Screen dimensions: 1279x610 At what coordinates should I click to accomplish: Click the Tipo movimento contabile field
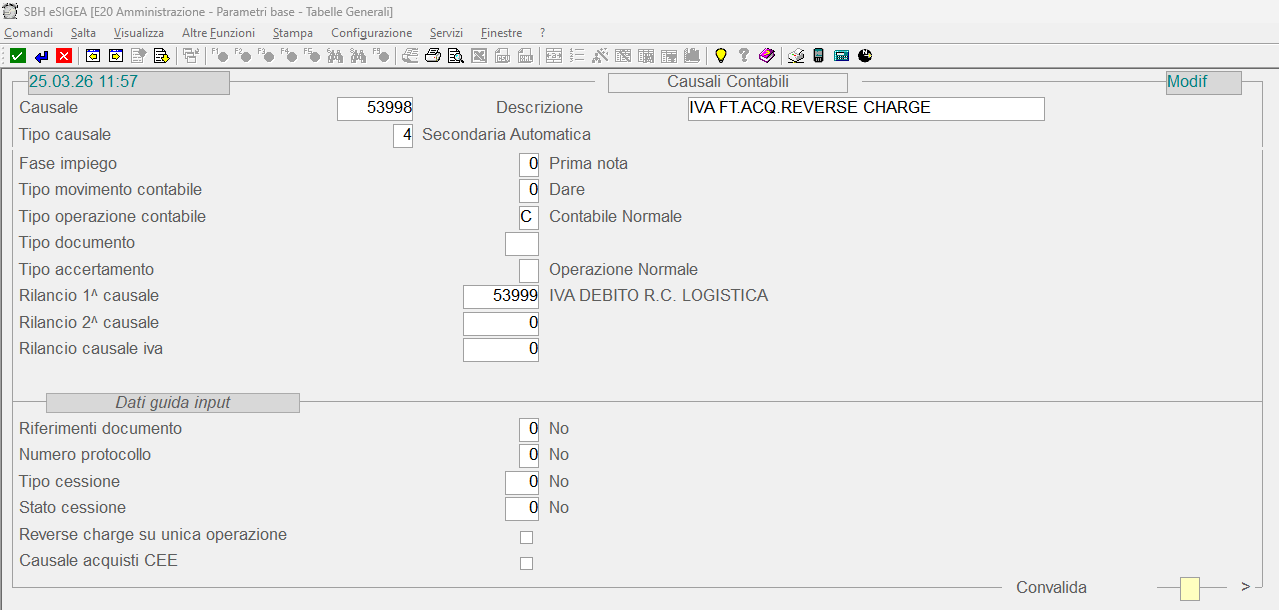tap(529, 190)
